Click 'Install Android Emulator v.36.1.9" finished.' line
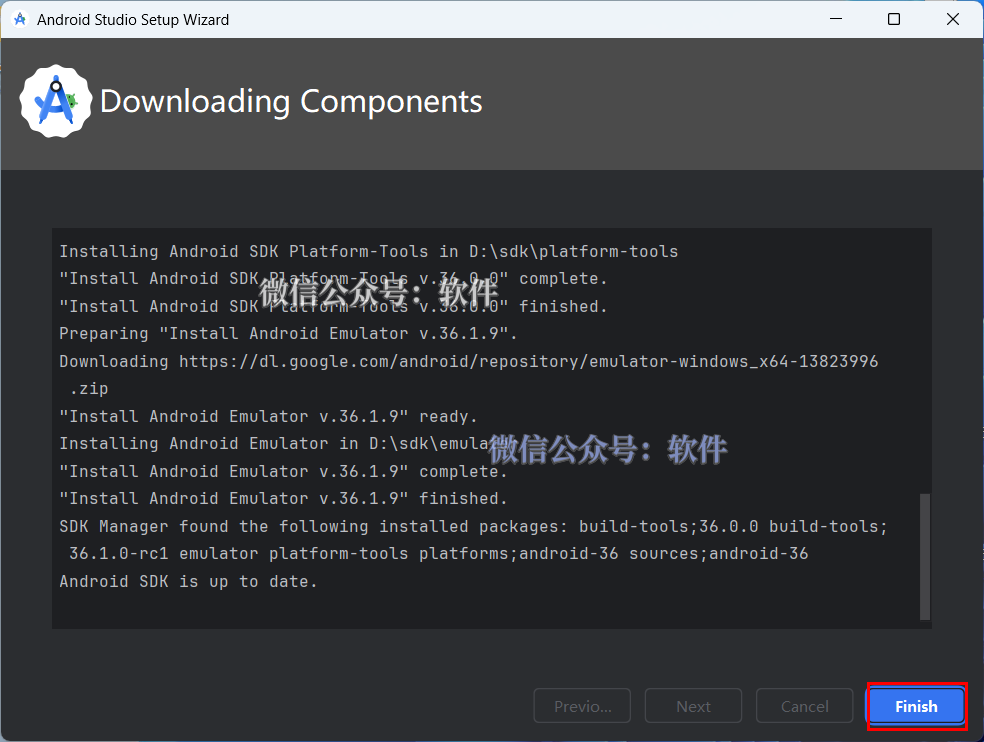The width and height of the screenshot is (984, 742). (x=283, y=498)
